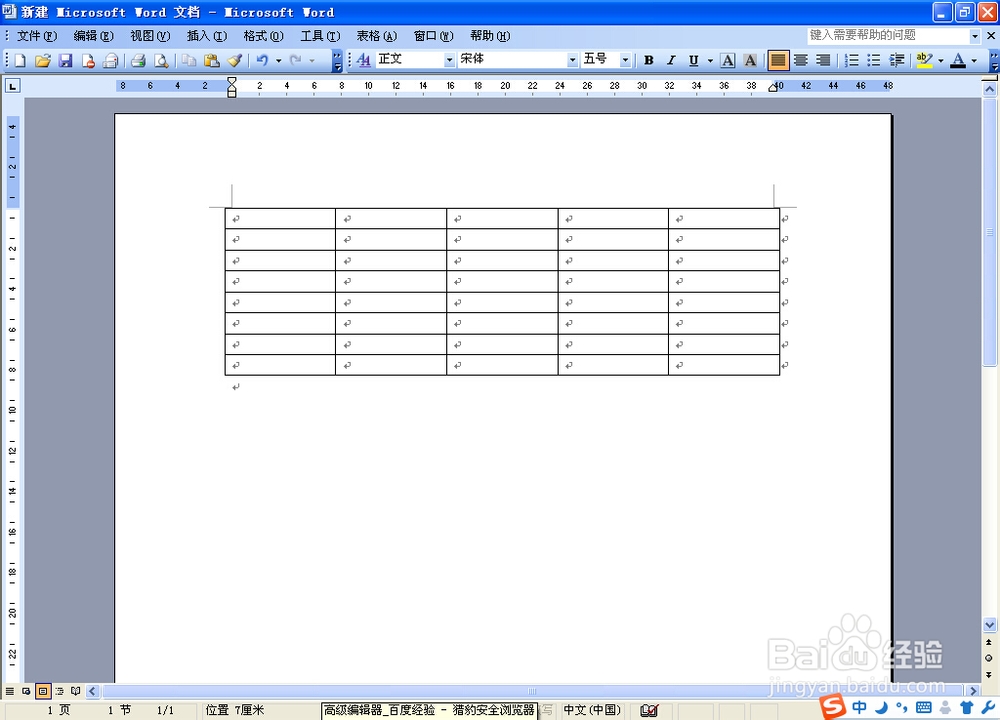Toggle Bold formatting
The height and width of the screenshot is (720, 1000).
649,61
